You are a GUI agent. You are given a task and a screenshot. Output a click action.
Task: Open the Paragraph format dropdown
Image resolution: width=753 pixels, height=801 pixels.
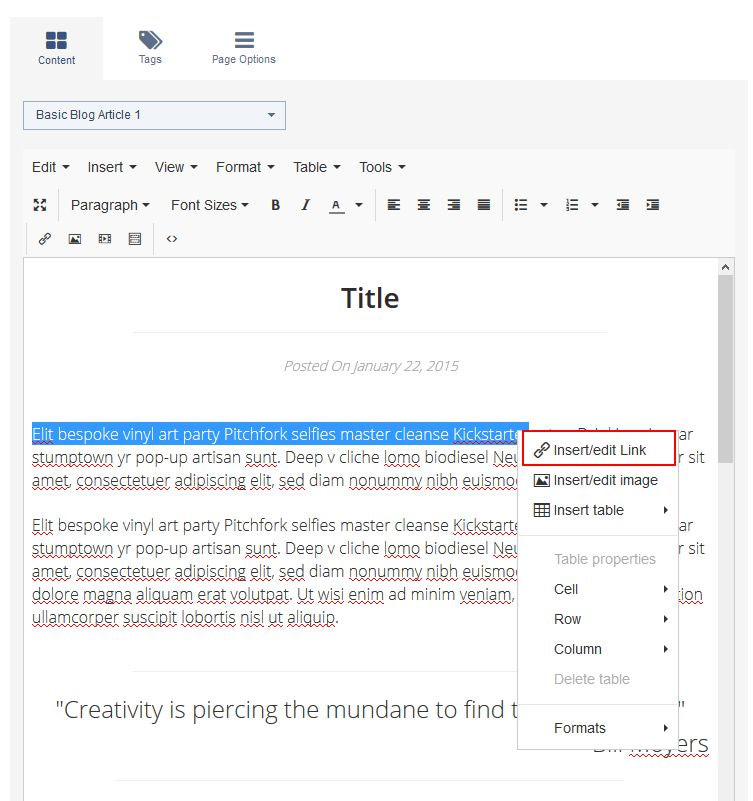pyautogui.click(x=110, y=205)
